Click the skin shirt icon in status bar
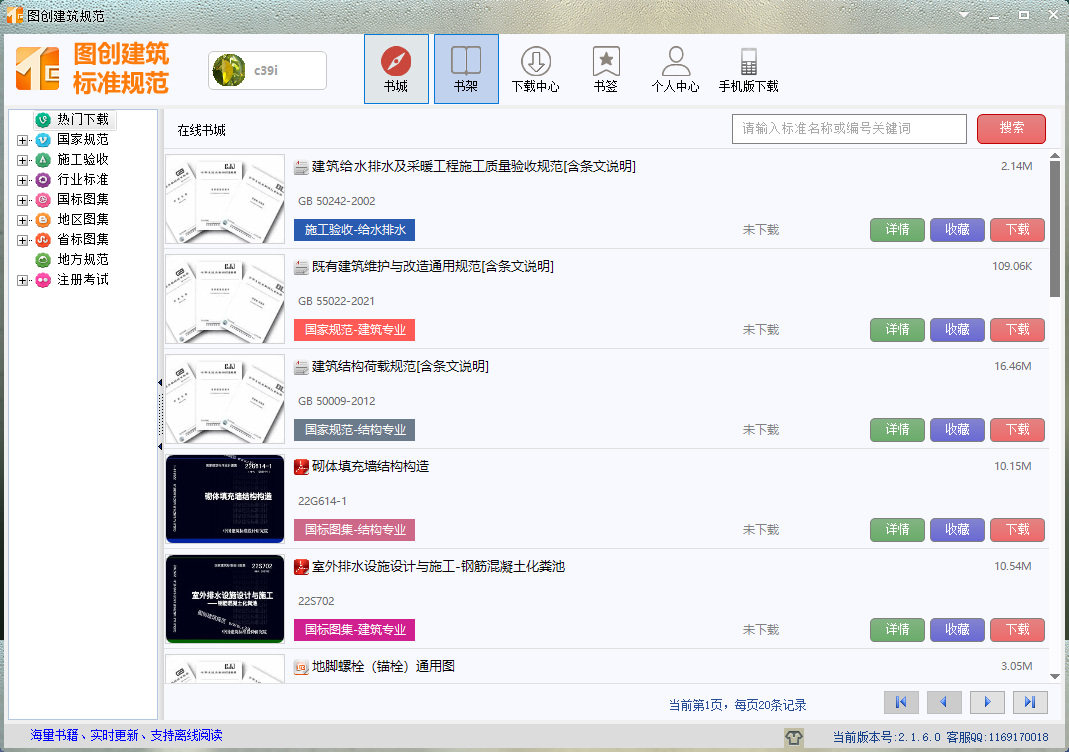 pyautogui.click(x=794, y=737)
